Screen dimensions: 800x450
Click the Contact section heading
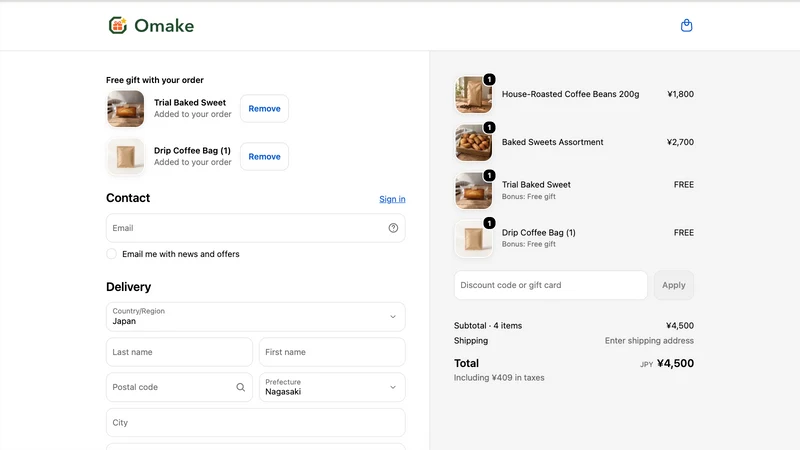(128, 198)
